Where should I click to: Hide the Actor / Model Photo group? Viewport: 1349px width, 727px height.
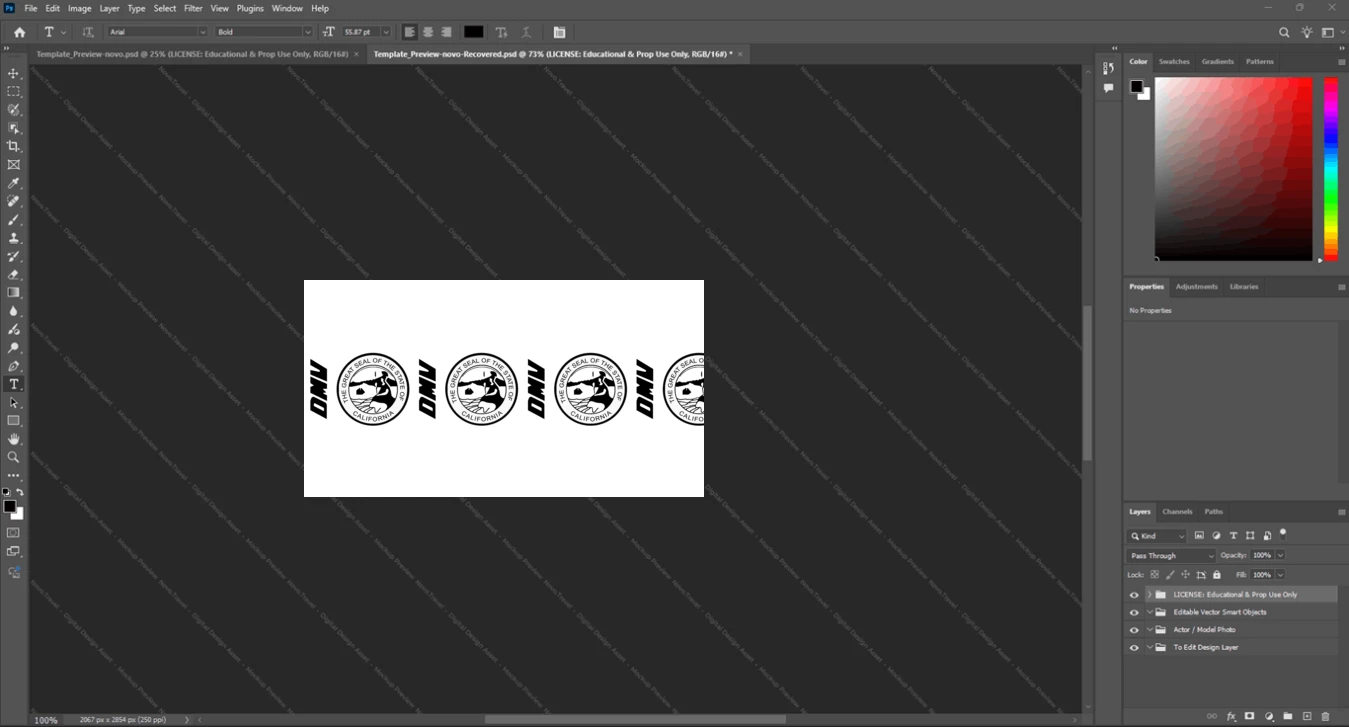pos(1134,630)
